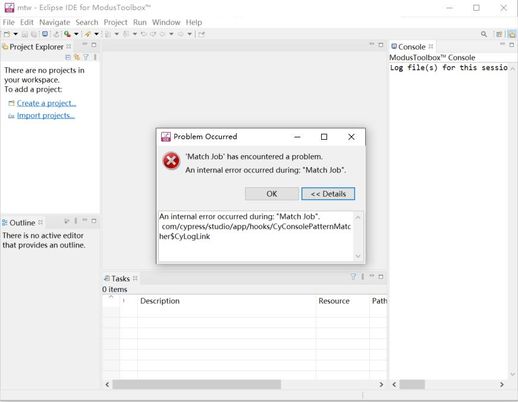Minimize the Tasks view
Viewport: 518px width, 402px height.
372,276
